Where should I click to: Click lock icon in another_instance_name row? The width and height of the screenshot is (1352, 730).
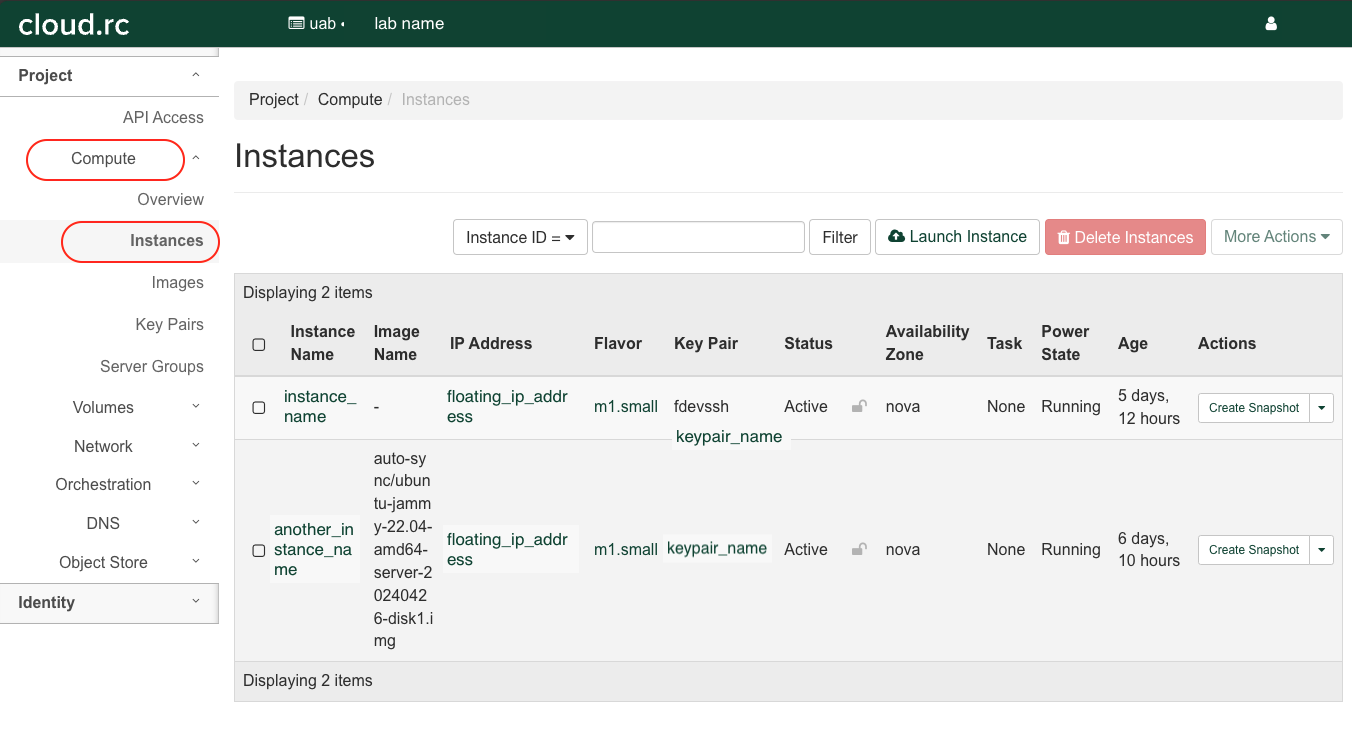[858, 549]
